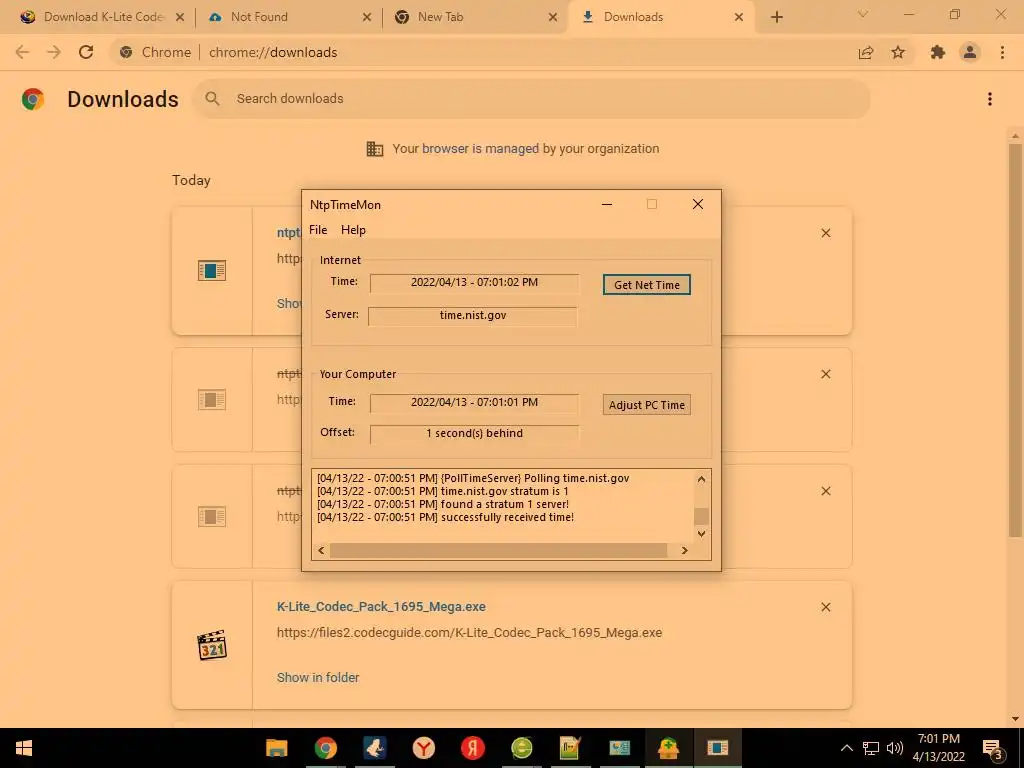Open K-Lite_Codec_Pack_1695_Mega.exe file link
1024x768 pixels.
(381, 607)
